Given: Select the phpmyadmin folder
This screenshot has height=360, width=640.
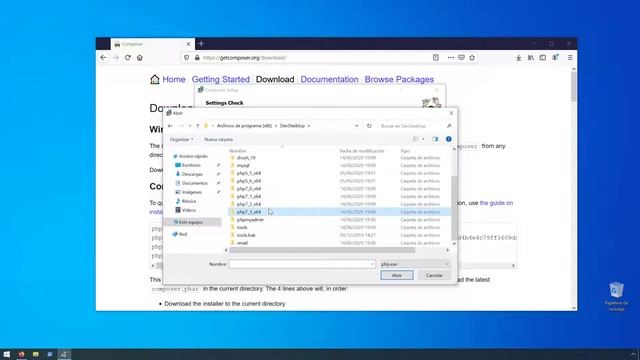Looking at the screenshot, I should pyautogui.click(x=250, y=220).
